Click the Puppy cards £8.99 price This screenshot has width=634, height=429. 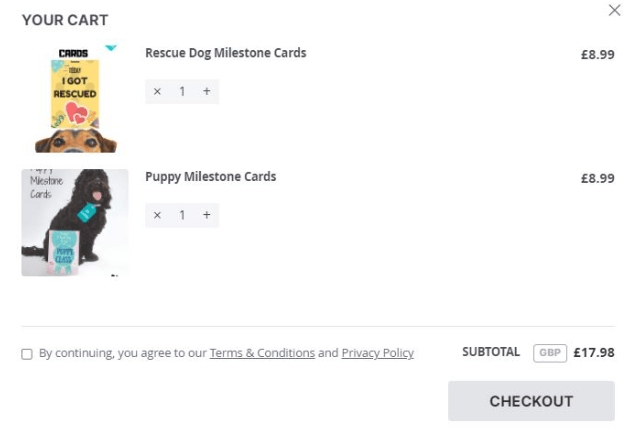[597, 179]
